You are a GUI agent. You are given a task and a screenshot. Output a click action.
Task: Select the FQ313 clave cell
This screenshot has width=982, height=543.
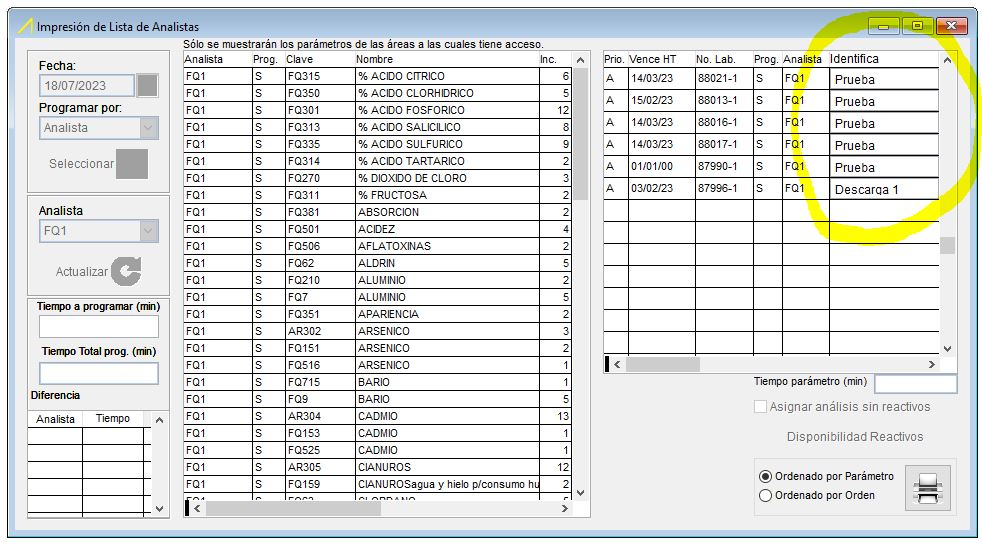point(319,127)
